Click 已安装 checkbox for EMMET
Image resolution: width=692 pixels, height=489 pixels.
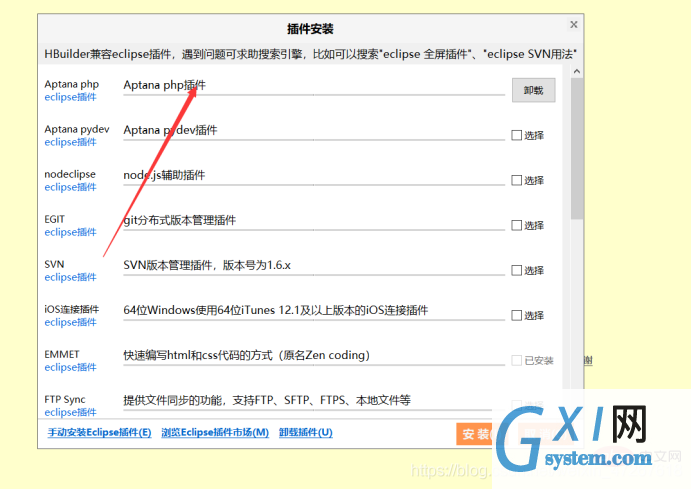(x=516, y=360)
